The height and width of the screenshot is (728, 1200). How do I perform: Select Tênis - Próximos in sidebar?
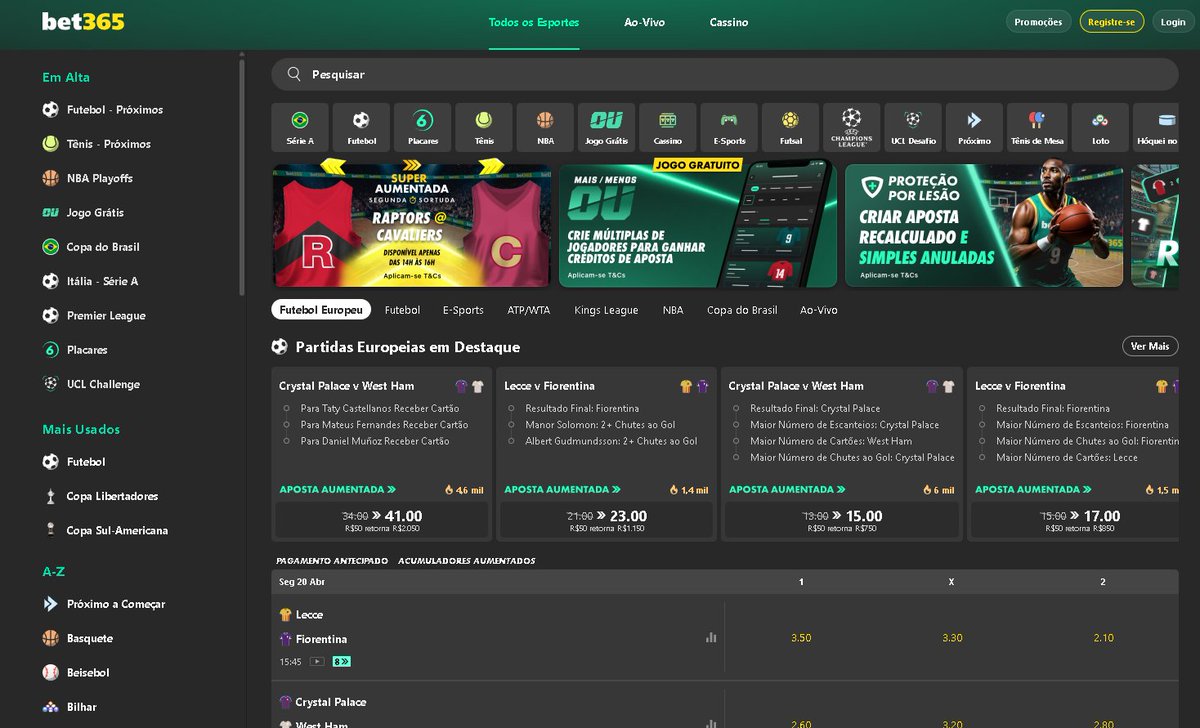(x=108, y=144)
